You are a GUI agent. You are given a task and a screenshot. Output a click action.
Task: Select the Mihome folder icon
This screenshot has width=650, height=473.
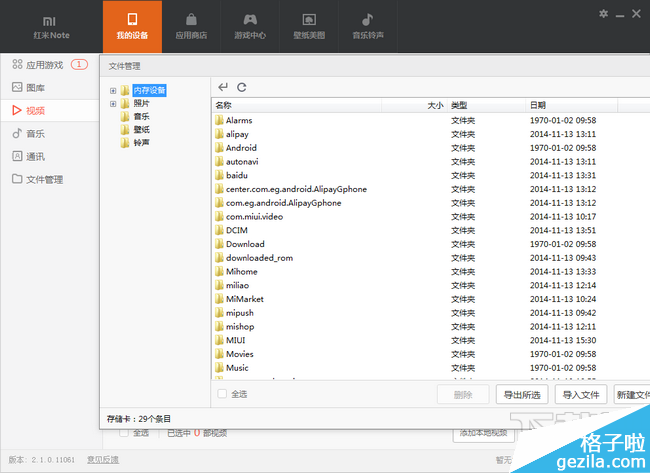click(x=219, y=272)
